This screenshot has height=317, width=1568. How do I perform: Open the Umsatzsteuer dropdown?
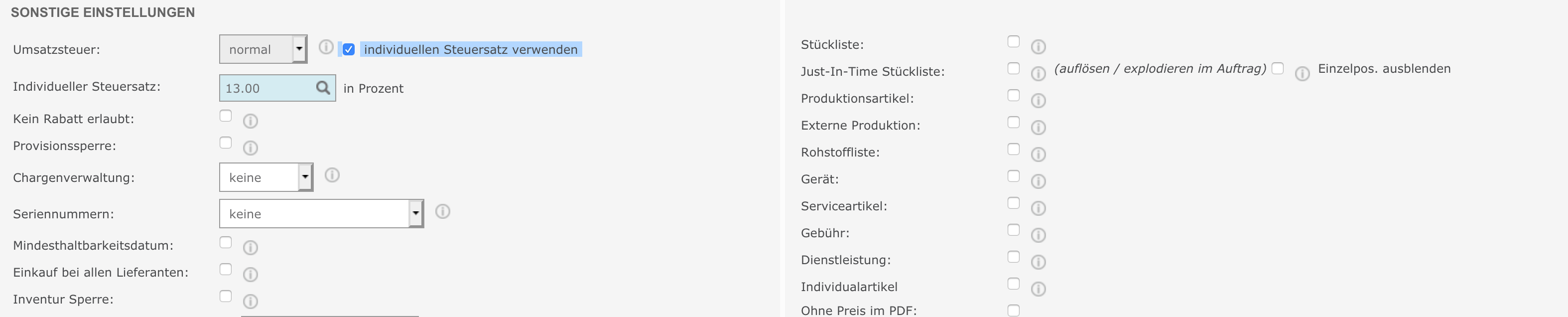[263, 49]
